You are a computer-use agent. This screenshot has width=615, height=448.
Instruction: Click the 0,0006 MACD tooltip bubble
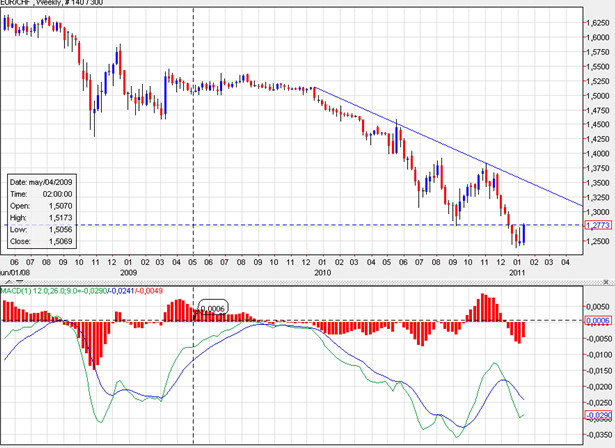point(213,306)
